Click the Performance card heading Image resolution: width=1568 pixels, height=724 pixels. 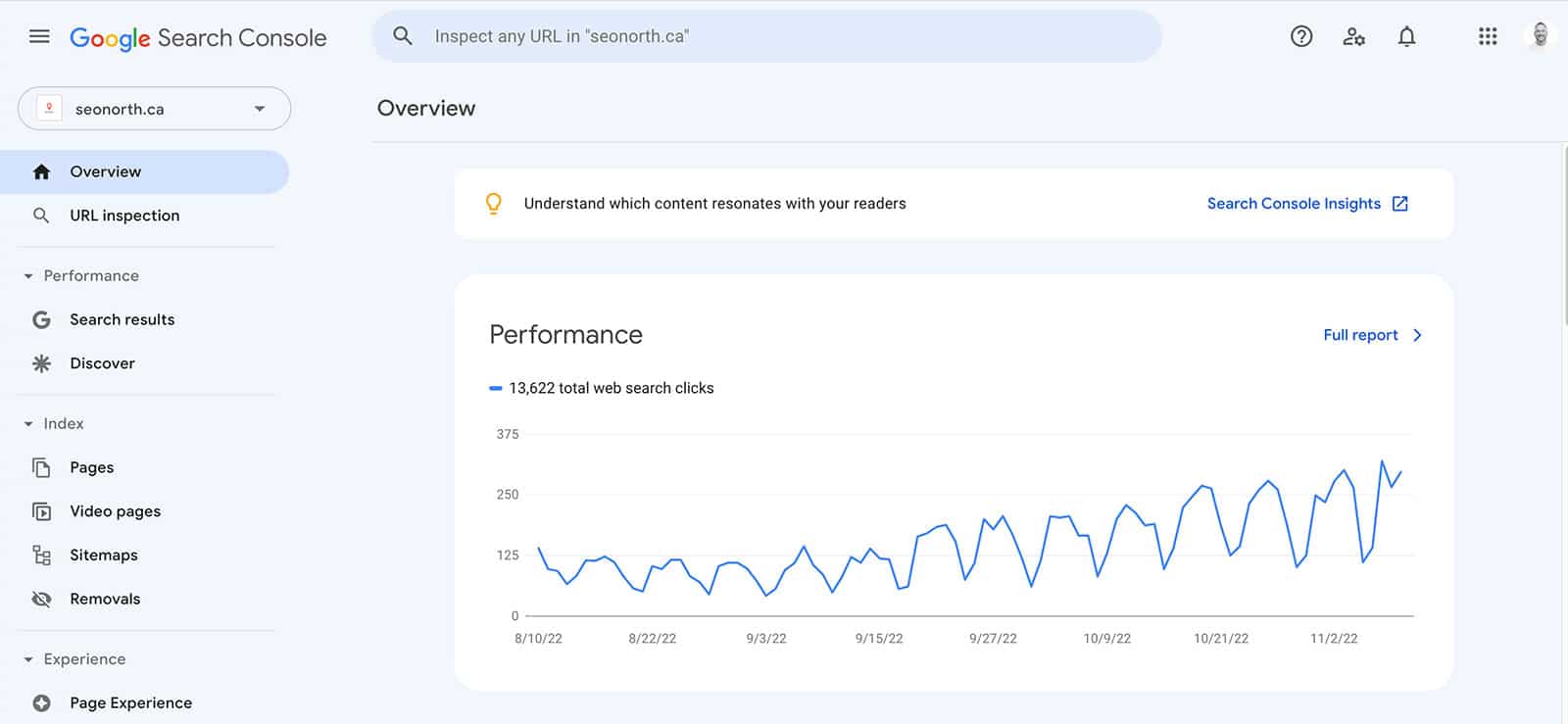565,335
